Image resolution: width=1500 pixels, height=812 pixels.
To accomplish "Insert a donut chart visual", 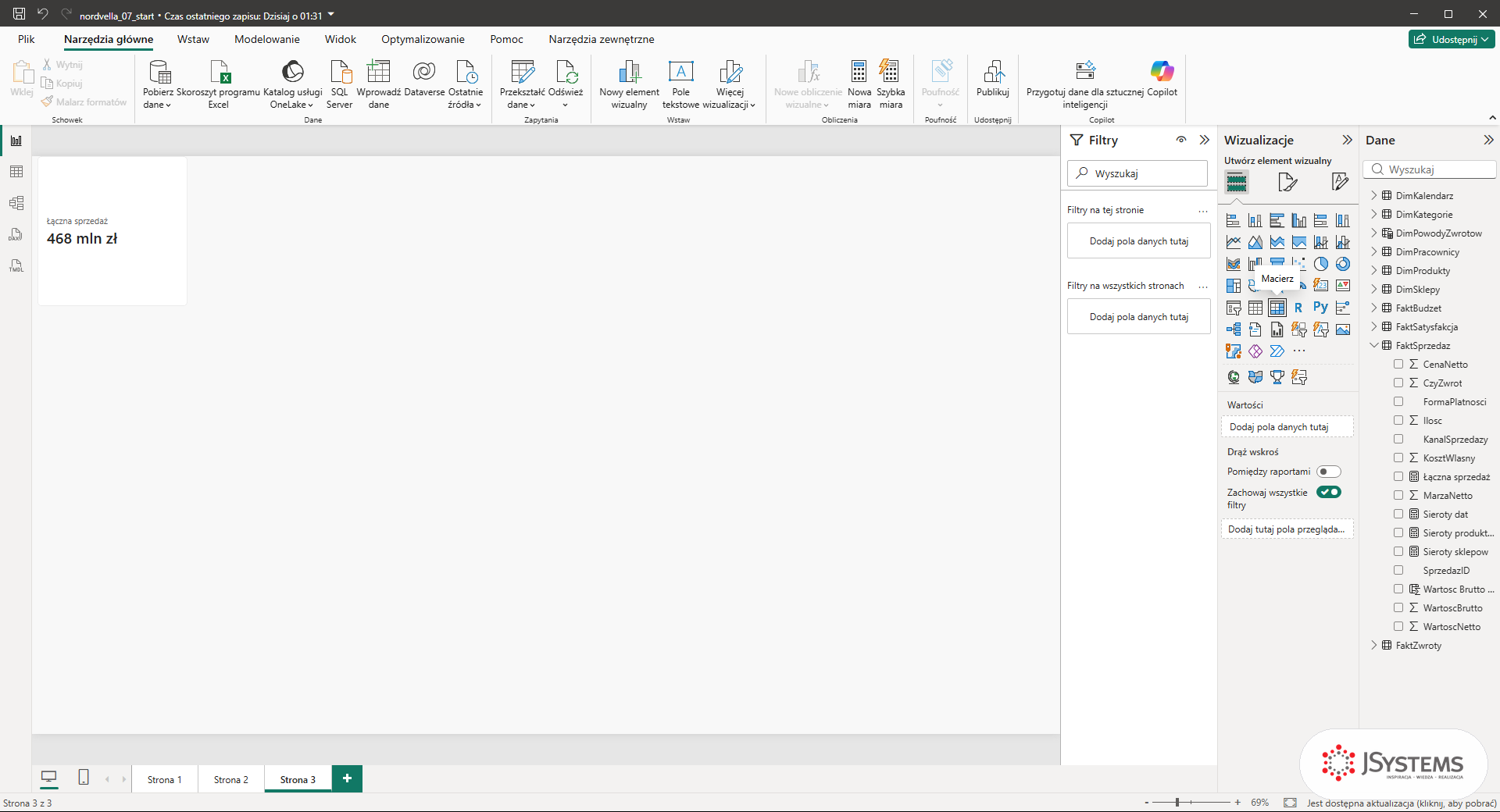I will click(x=1342, y=264).
